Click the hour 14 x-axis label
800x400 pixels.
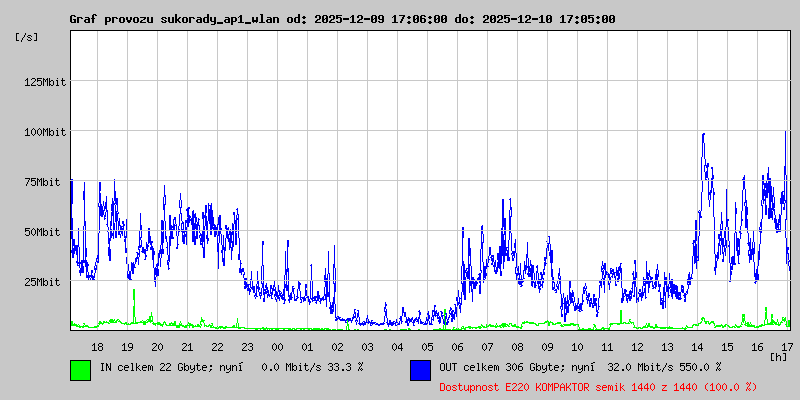click(697, 347)
